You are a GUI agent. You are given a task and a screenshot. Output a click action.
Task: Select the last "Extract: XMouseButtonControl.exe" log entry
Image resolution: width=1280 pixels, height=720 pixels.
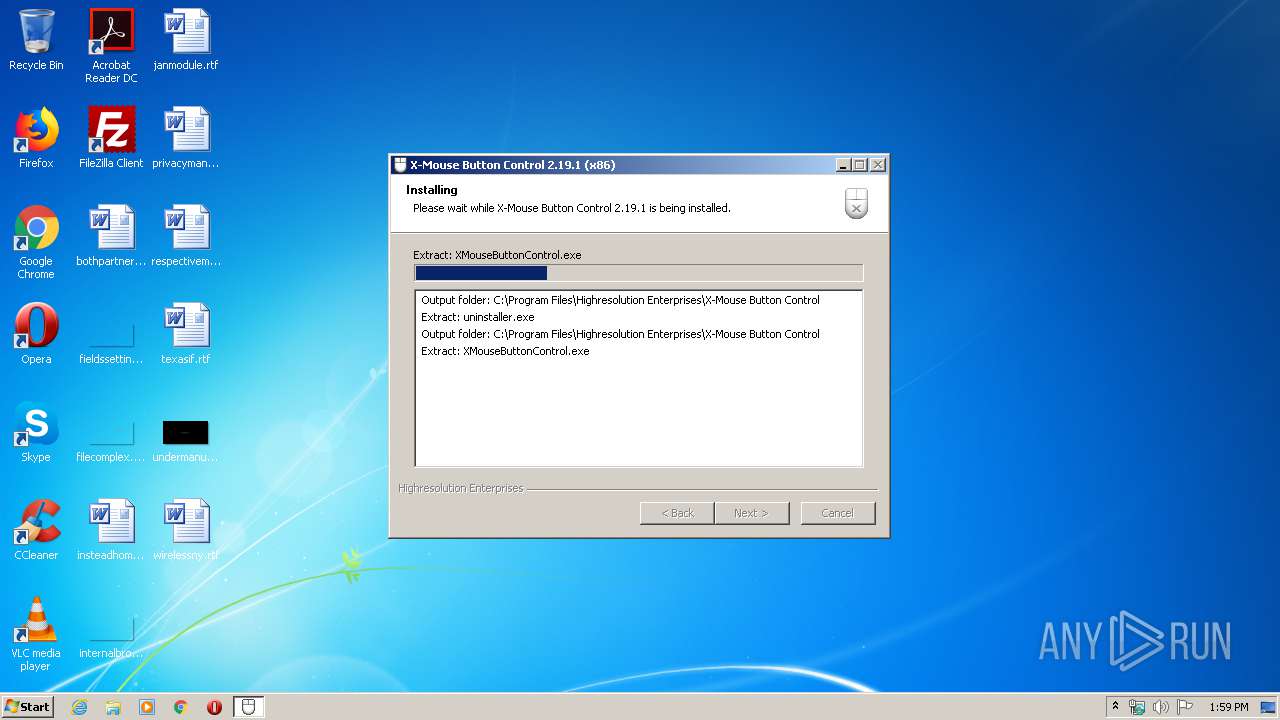coord(505,351)
